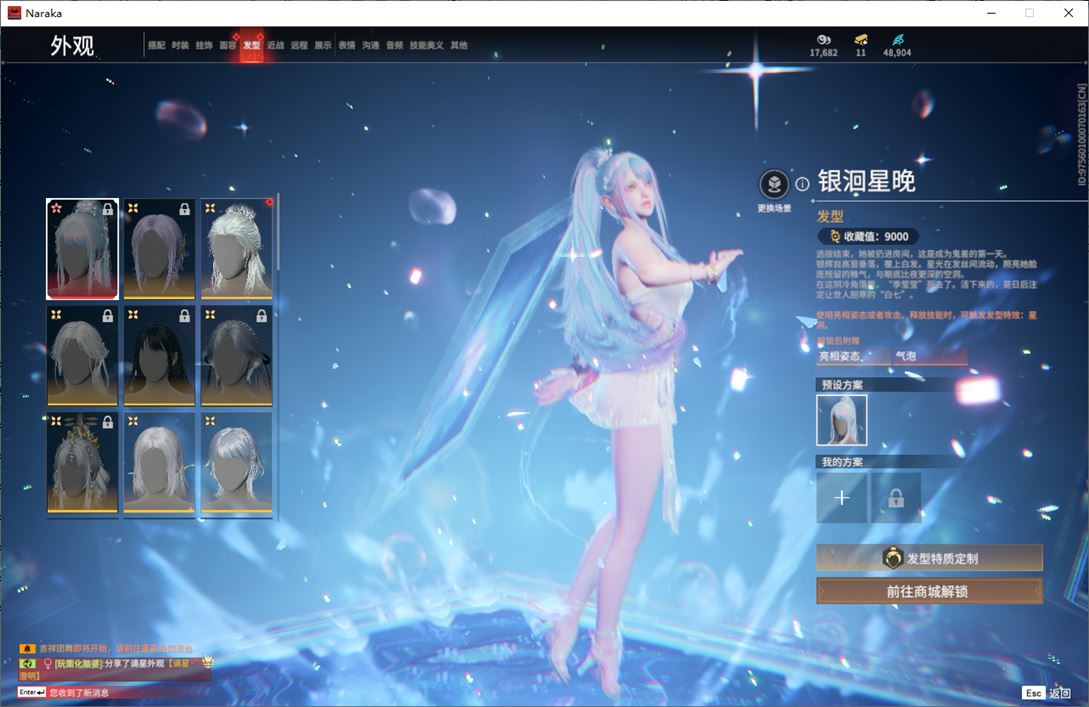The image size is (1089, 707).
Task: Click the green chat channel icon
Action: tap(27, 664)
